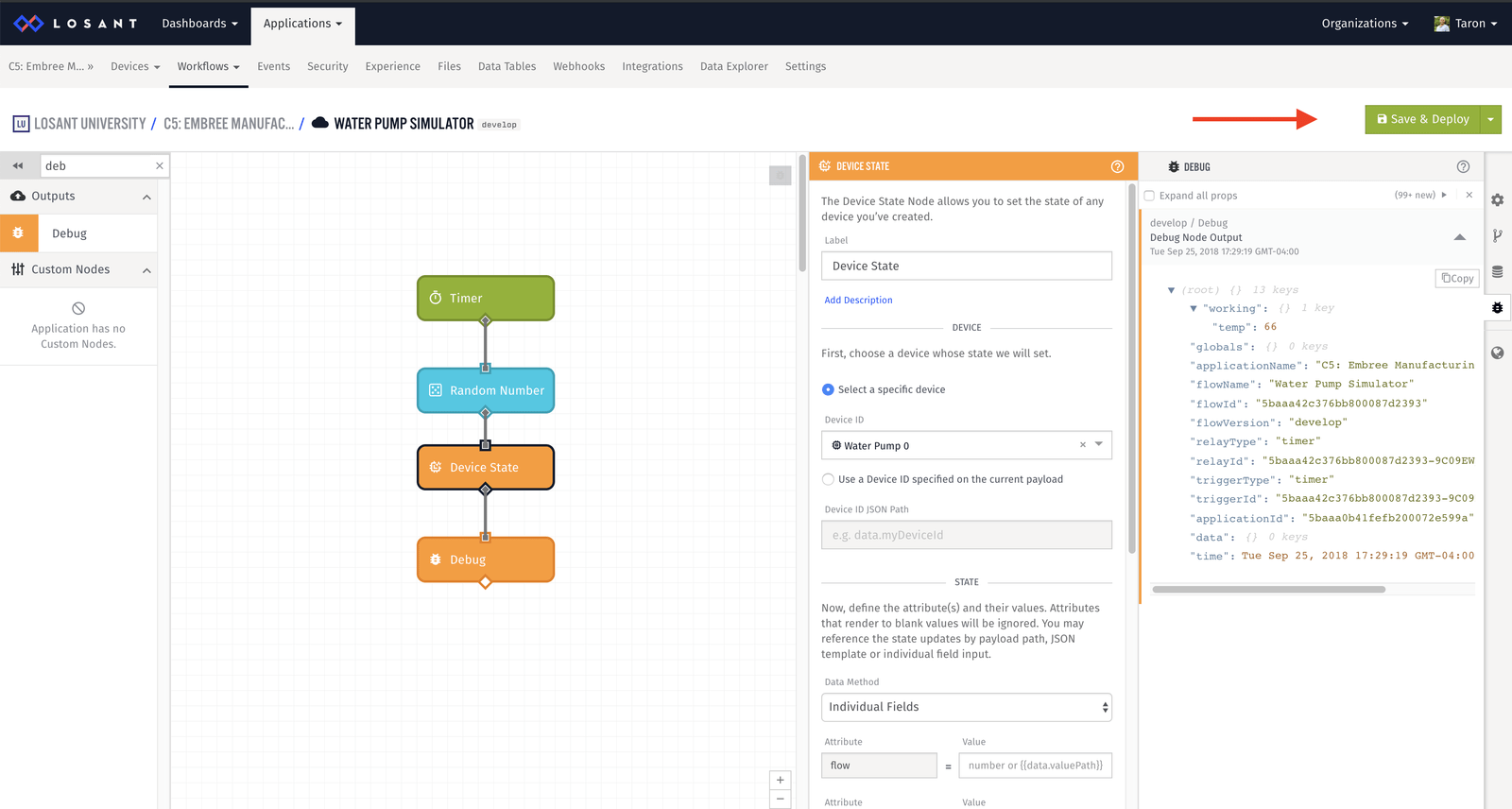Open the globals globe icon tab
1512x809 pixels.
(x=1498, y=353)
